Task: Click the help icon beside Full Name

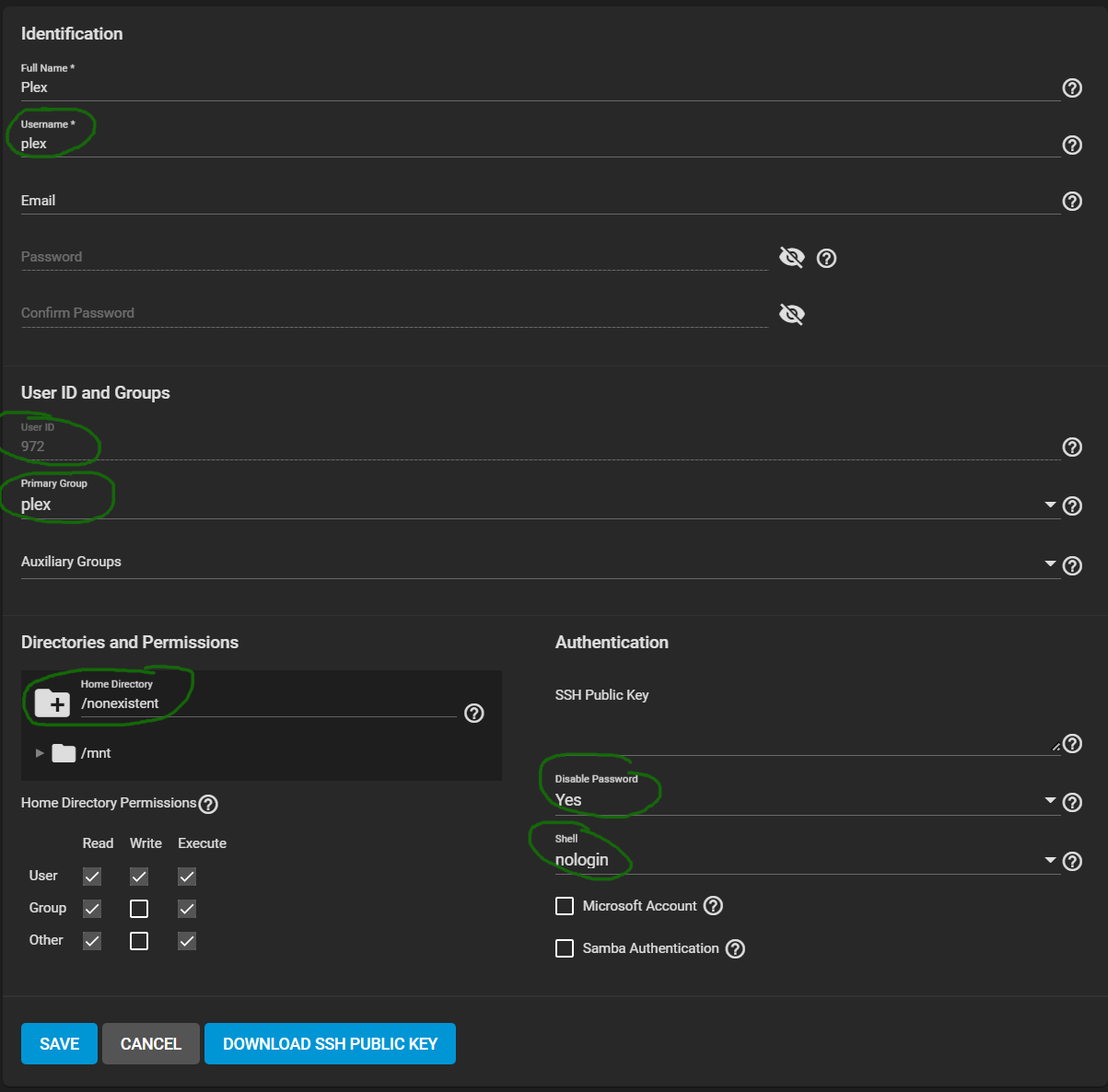Action: (x=1072, y=88)
